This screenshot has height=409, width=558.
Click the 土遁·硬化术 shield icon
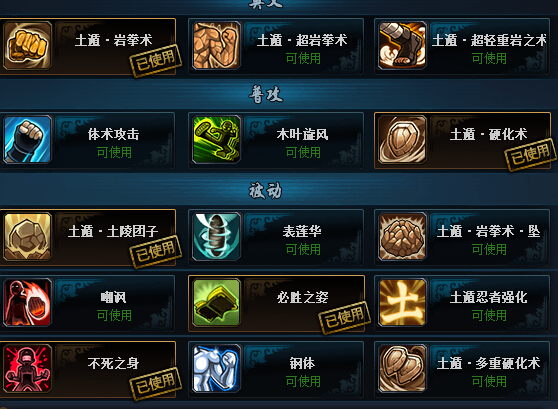point(402,139)
